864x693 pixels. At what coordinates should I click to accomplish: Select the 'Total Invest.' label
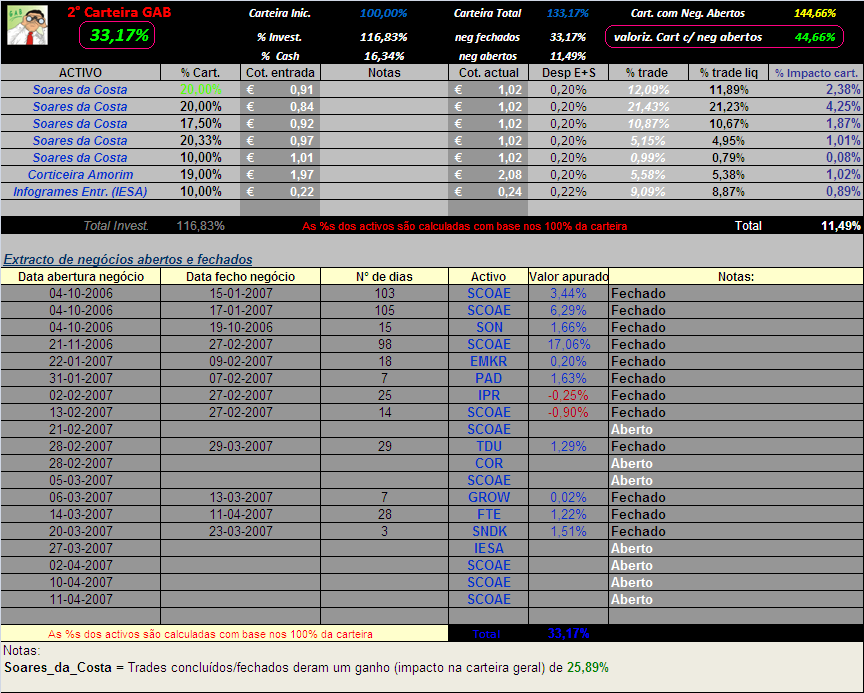pyautogui.click(x=116, y=225)
